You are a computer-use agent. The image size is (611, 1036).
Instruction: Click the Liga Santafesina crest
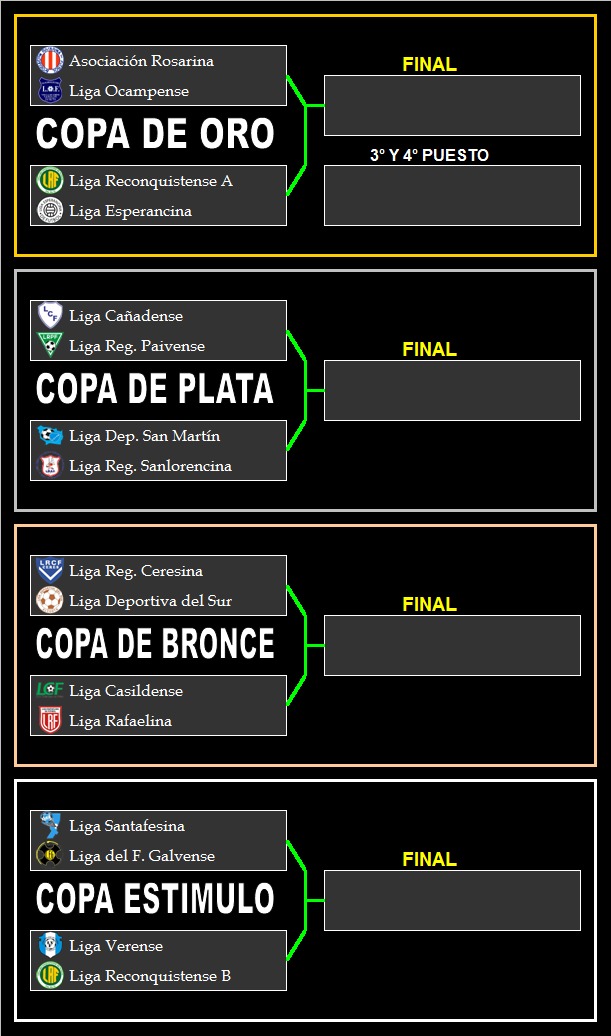pos(50,826)
